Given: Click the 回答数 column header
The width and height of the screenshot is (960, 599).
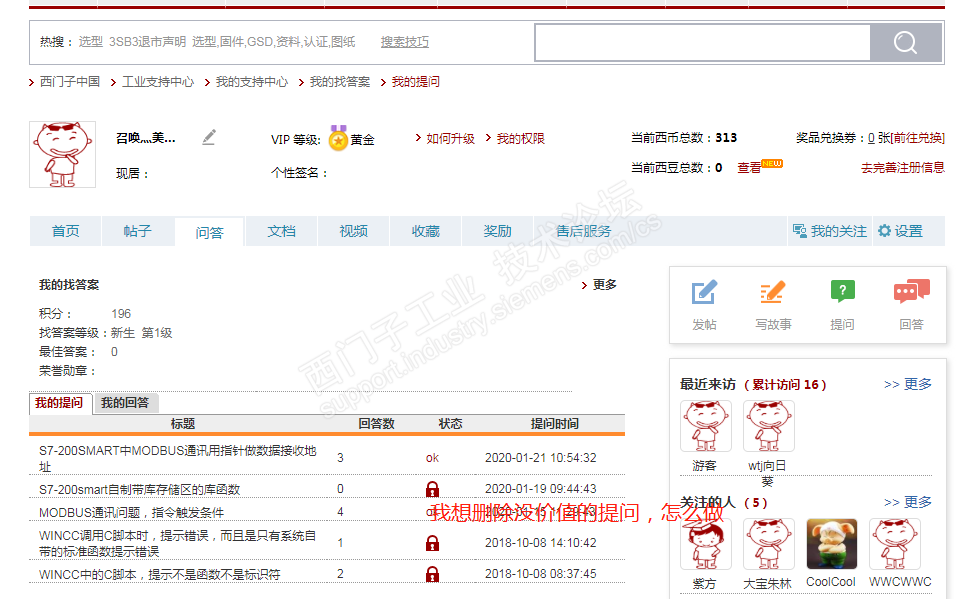Looking at the screenshot, I should click(376, 424).
